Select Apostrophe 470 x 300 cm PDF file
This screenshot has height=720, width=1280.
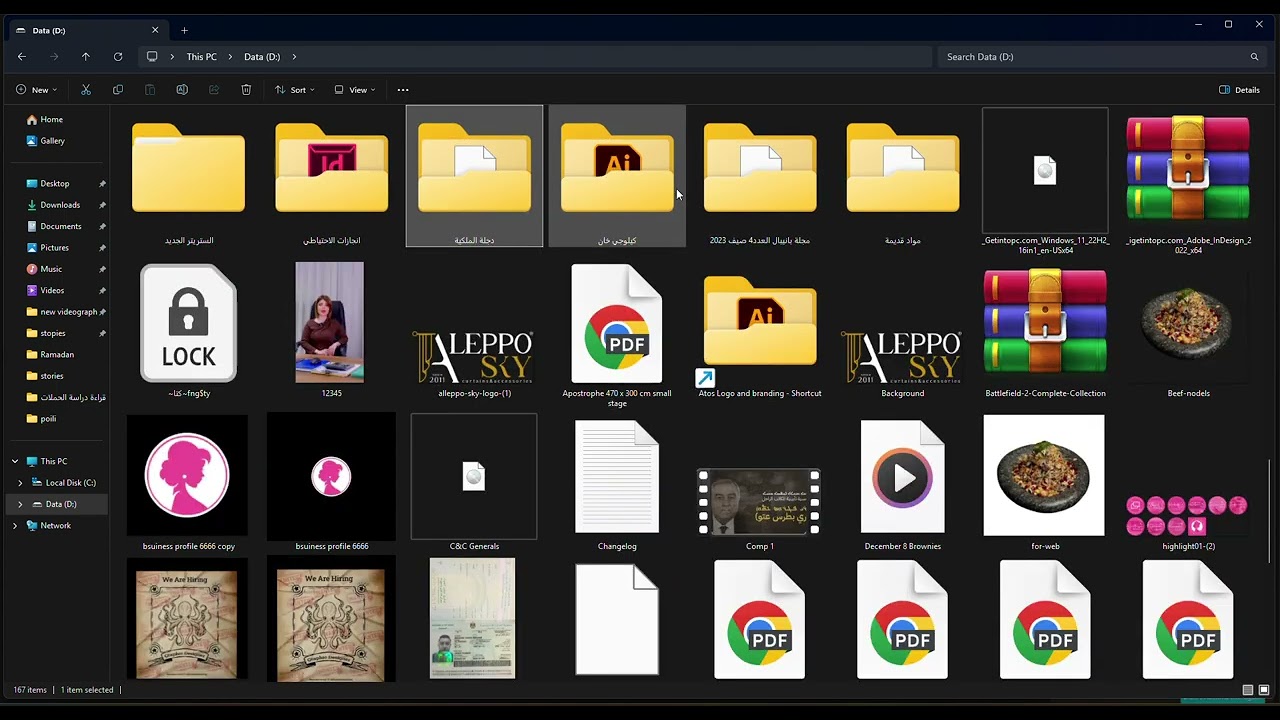[x=617, y=323]
